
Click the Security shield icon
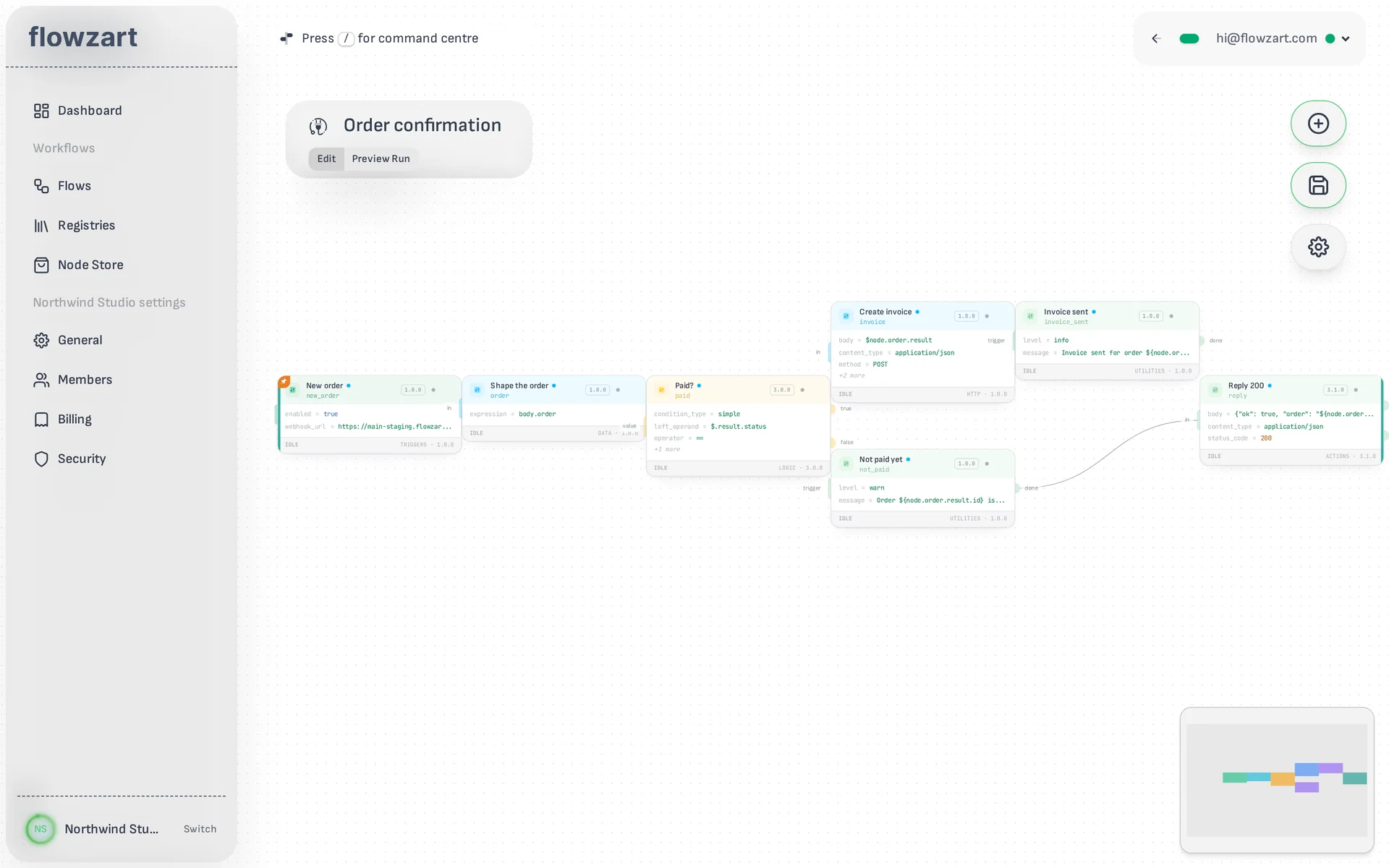coord(41,459)
